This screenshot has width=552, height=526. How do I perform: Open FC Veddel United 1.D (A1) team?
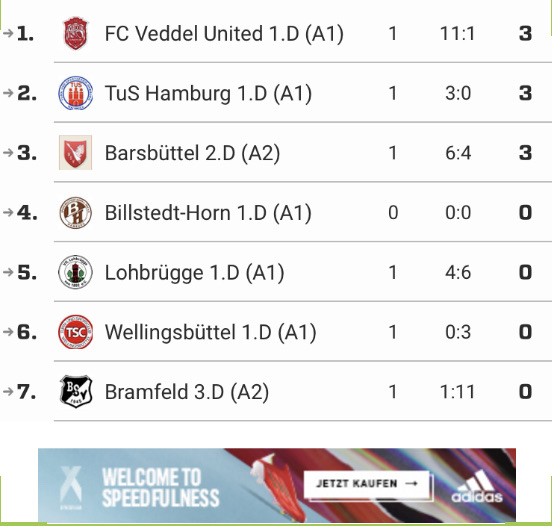[x=224, y=34]
